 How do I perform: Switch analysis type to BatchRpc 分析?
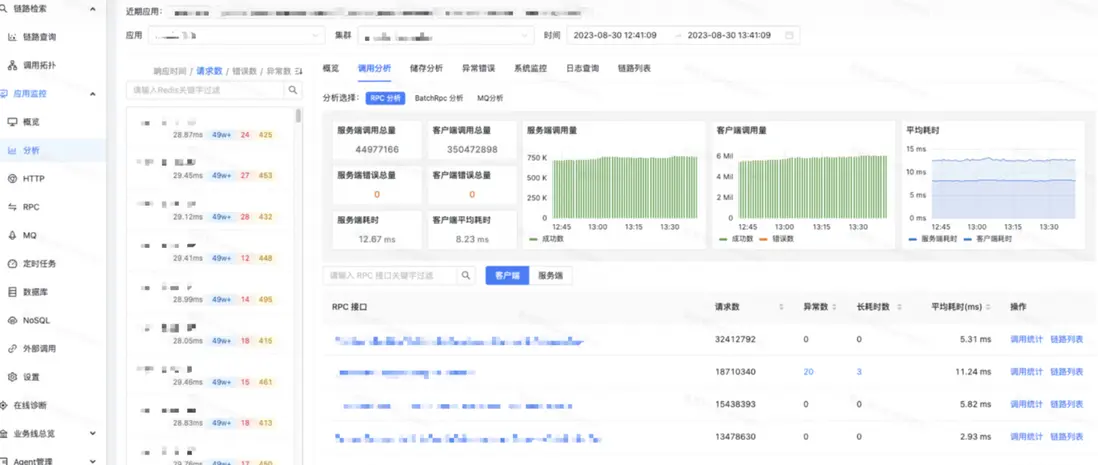click(439, 98)
